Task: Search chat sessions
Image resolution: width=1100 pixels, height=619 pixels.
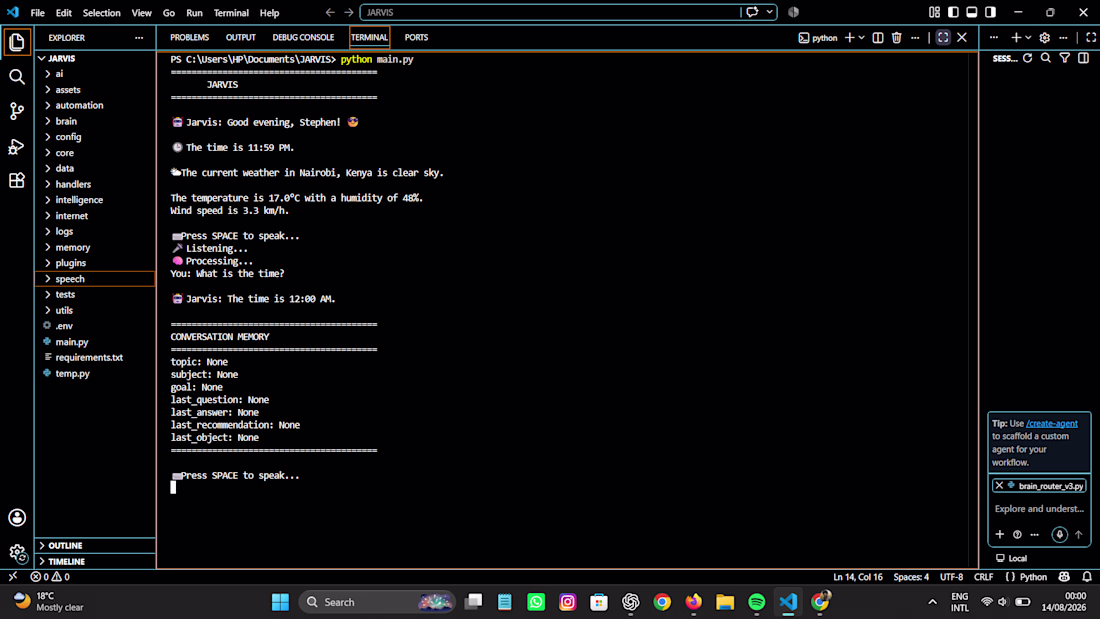Action: (1046, 58)
